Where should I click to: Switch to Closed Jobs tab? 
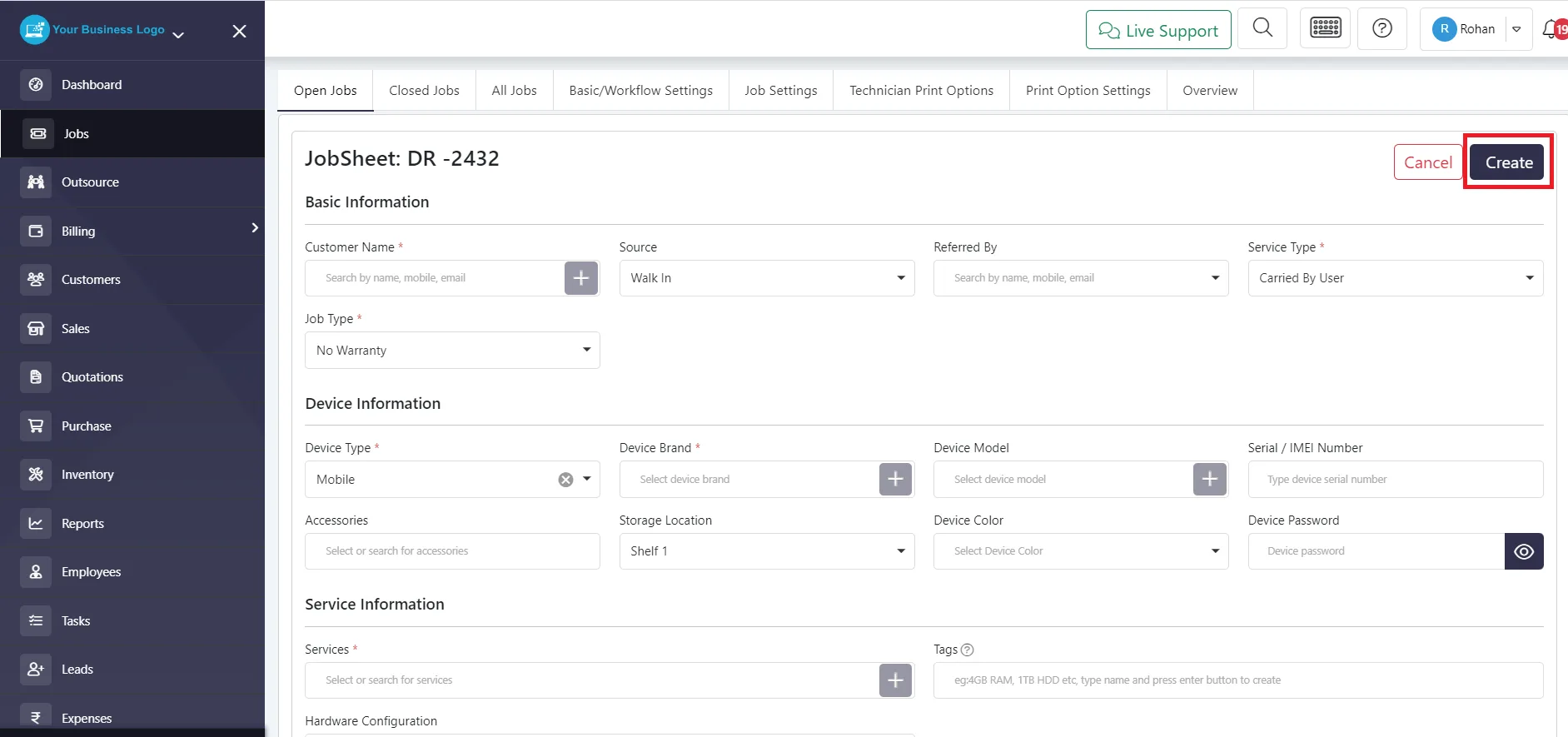pyautogui.click(x=424, y=91)
